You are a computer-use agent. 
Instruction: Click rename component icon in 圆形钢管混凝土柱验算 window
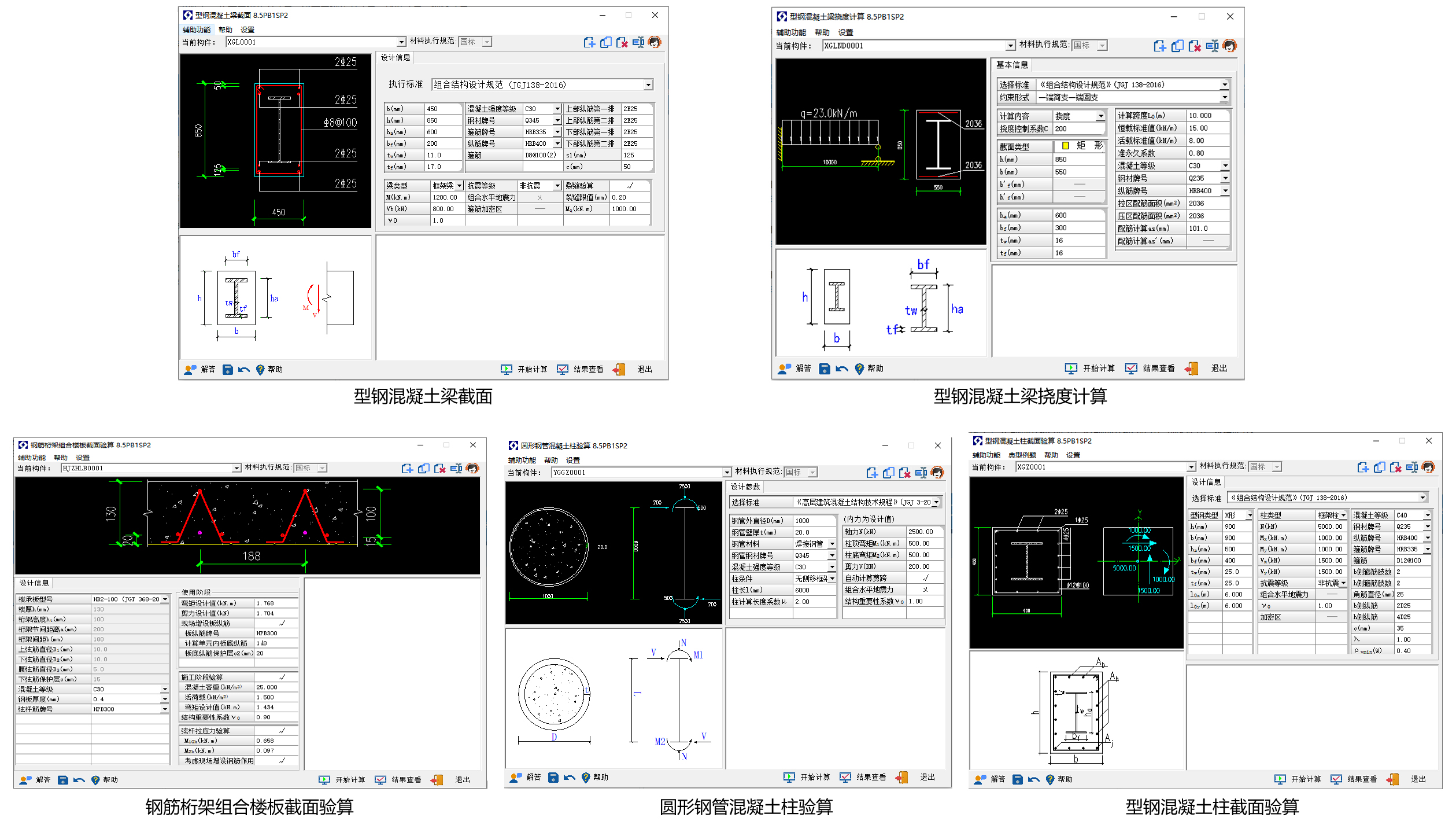(921, 473)
